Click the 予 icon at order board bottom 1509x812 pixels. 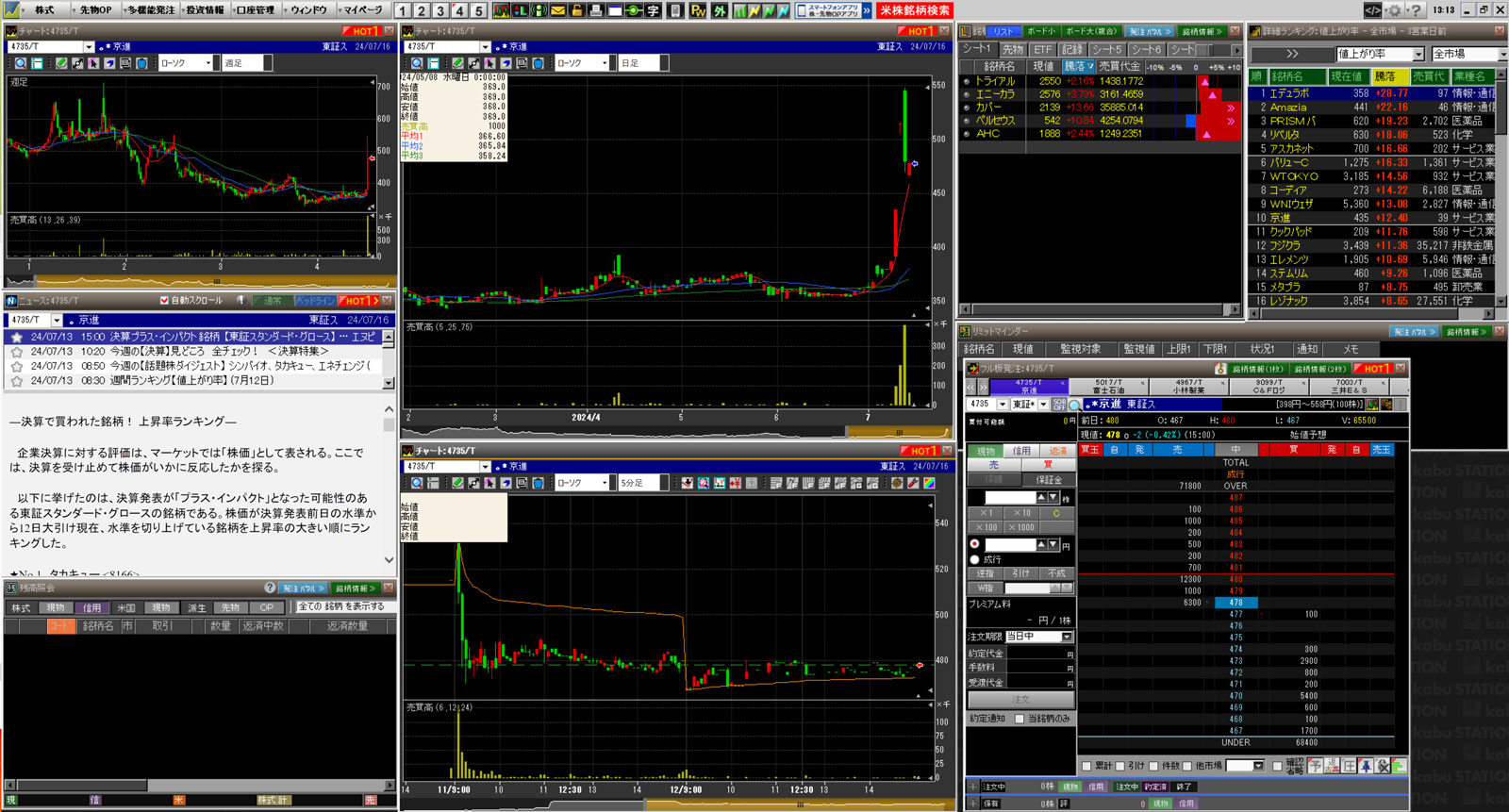[x=1315, y=766]
